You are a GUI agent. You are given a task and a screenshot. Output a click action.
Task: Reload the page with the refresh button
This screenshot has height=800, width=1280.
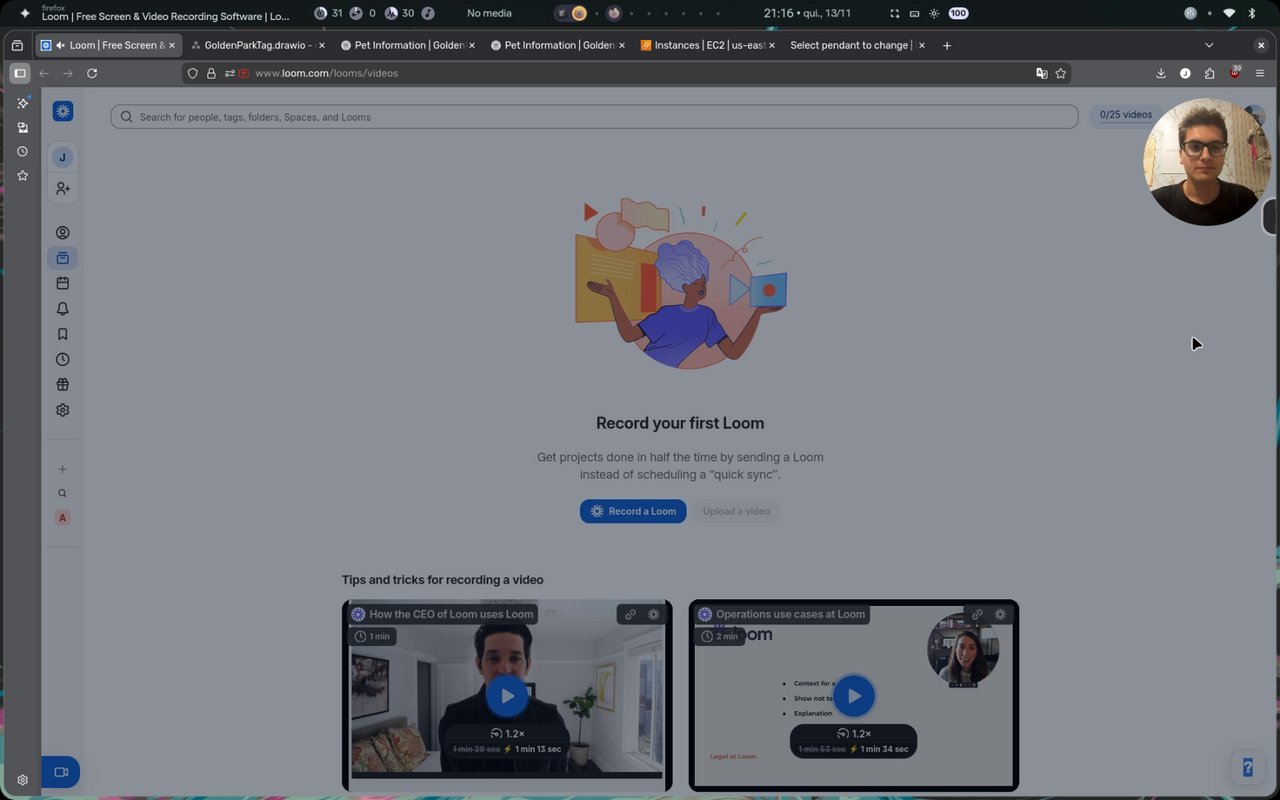[92, 73]
